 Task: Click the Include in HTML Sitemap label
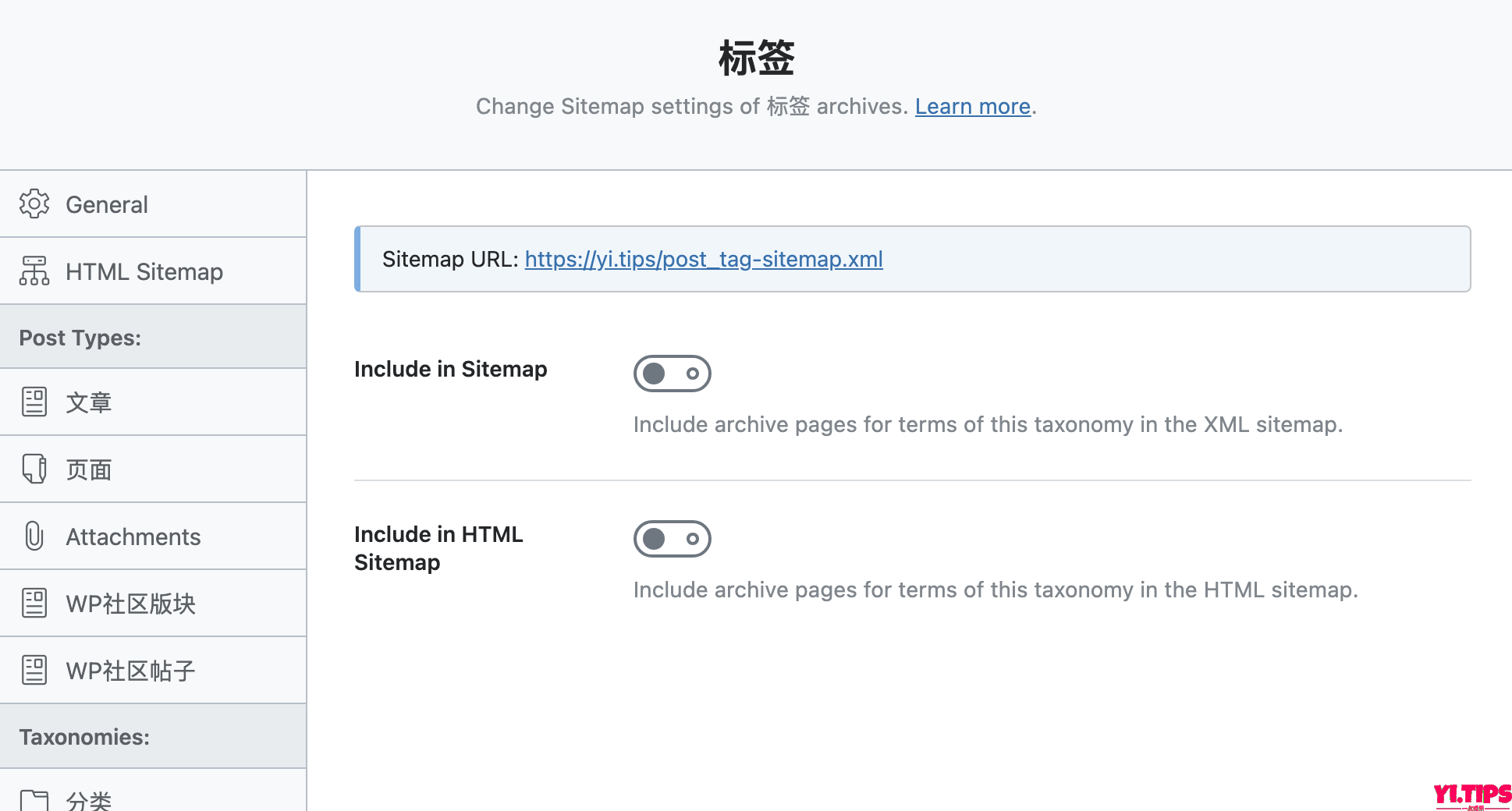(x=438, y=548)
